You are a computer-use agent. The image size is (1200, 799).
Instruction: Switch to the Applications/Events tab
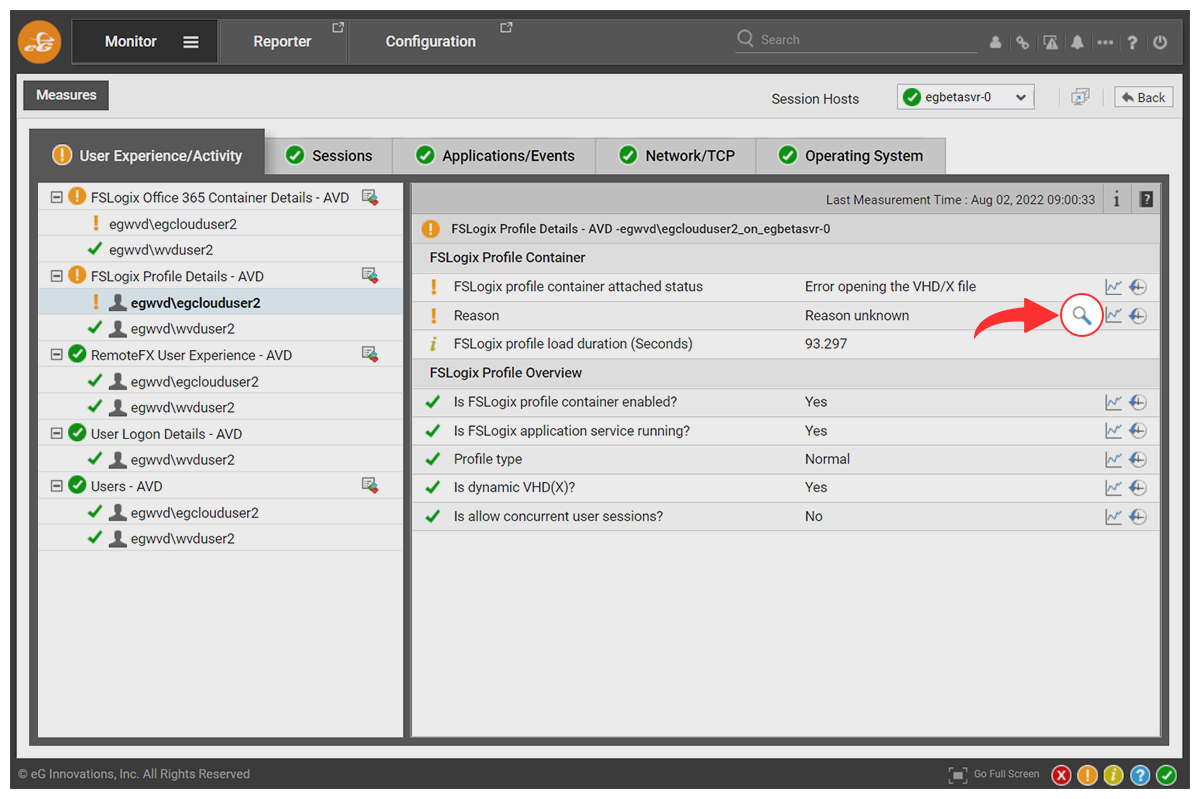495,156
